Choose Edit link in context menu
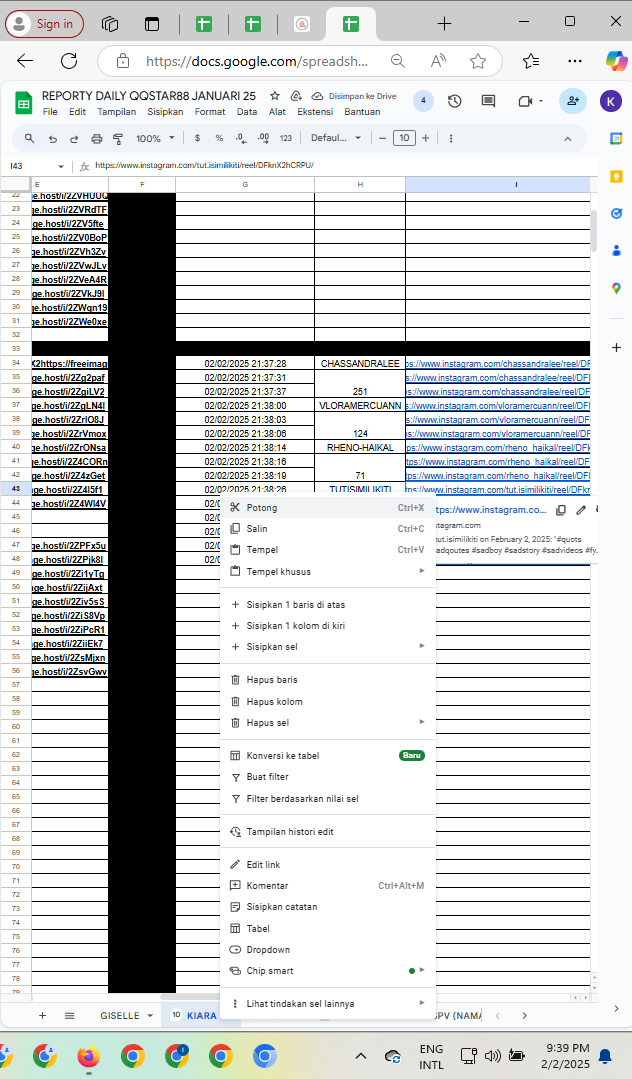 [x=328, y=864]
